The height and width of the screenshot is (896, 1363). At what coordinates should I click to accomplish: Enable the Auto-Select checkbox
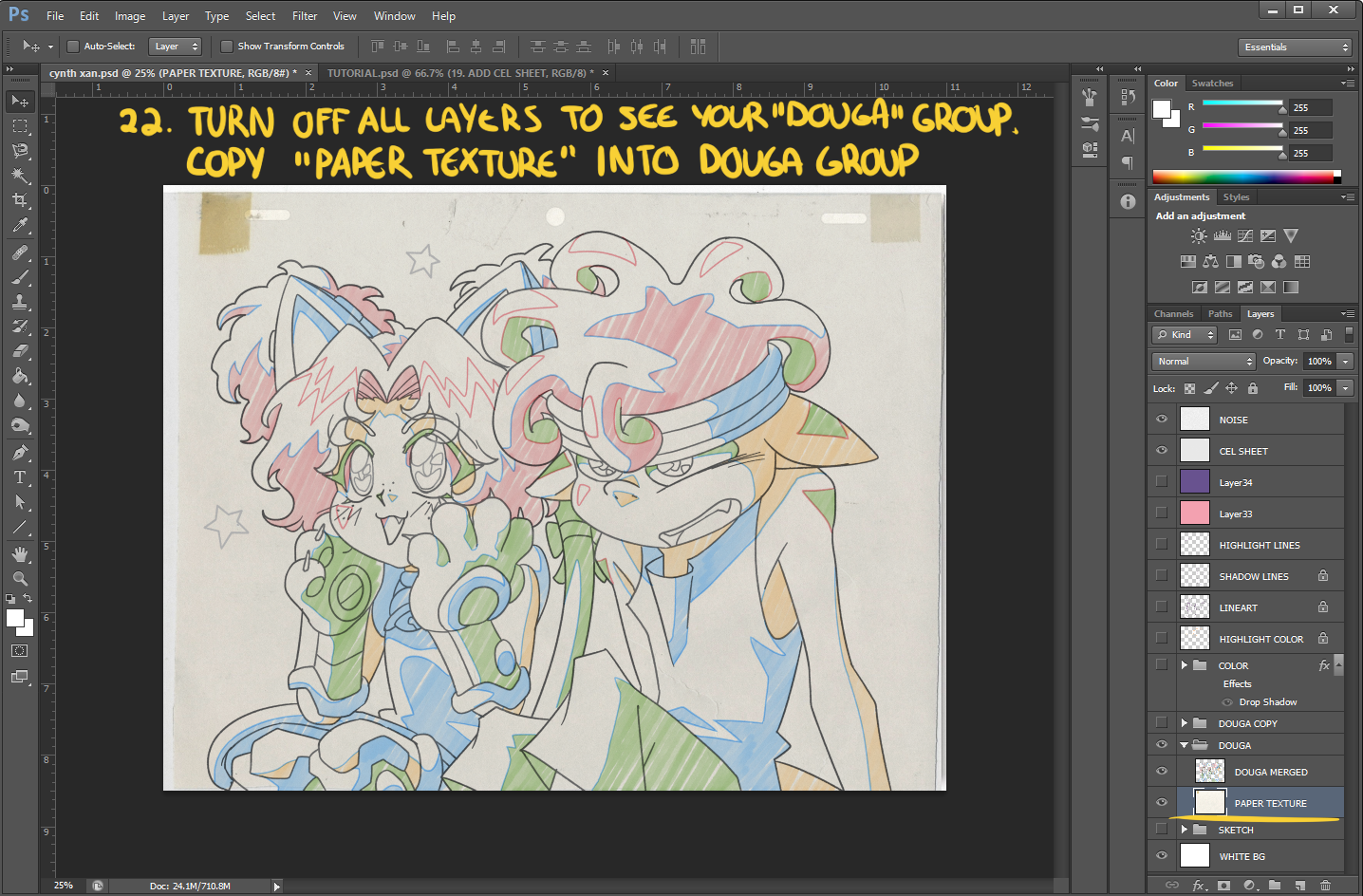pyautogui.click(x=73, y=47)
